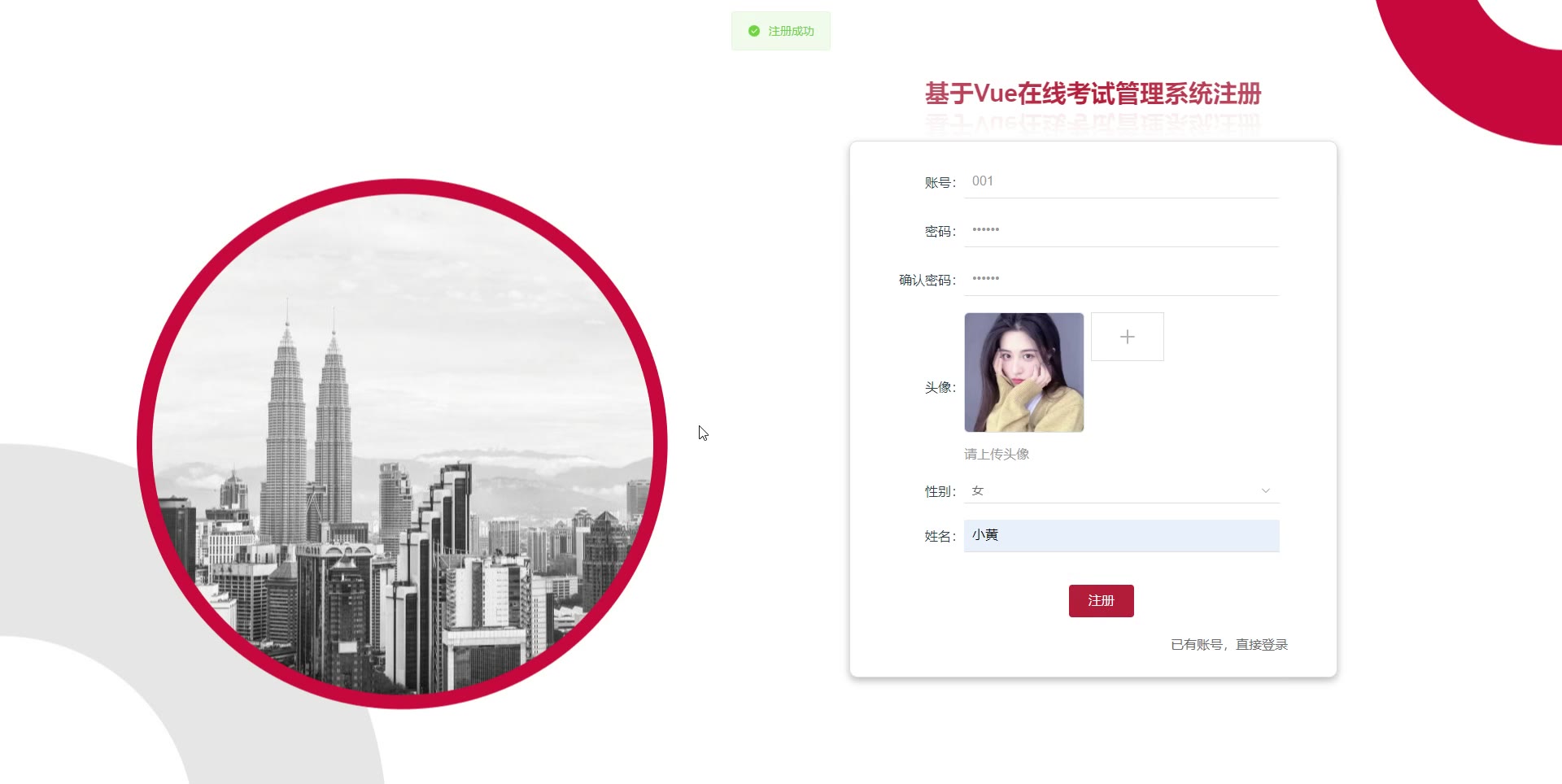Click the 账号 field label
This screenshot has width=1562, height=784.
coord(940,182)
